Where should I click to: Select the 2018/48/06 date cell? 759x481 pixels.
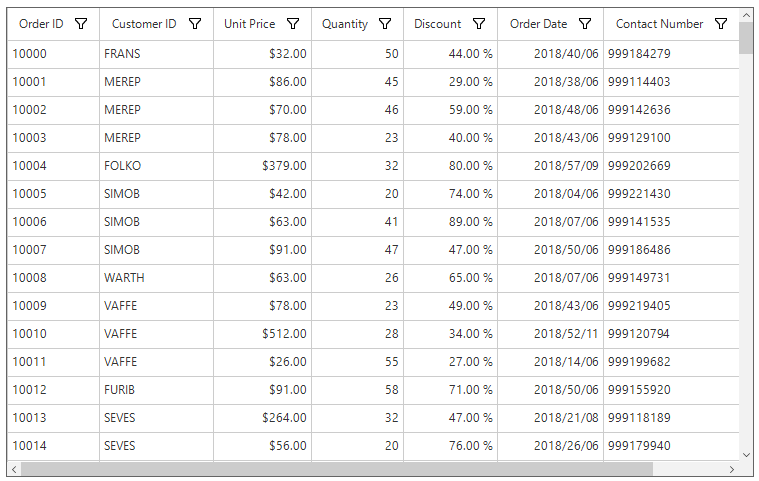[x=550, y=110]
